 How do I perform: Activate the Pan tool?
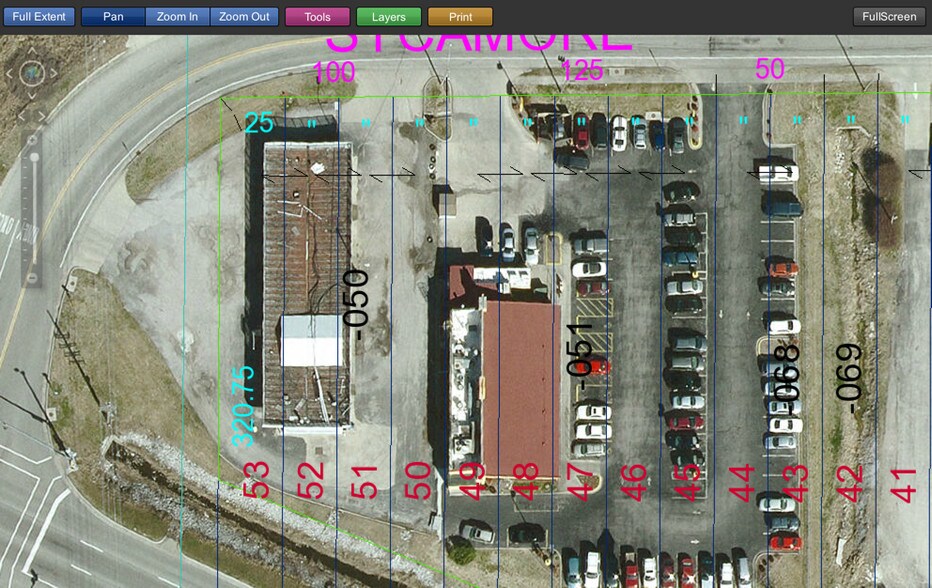tap(113, 17)
